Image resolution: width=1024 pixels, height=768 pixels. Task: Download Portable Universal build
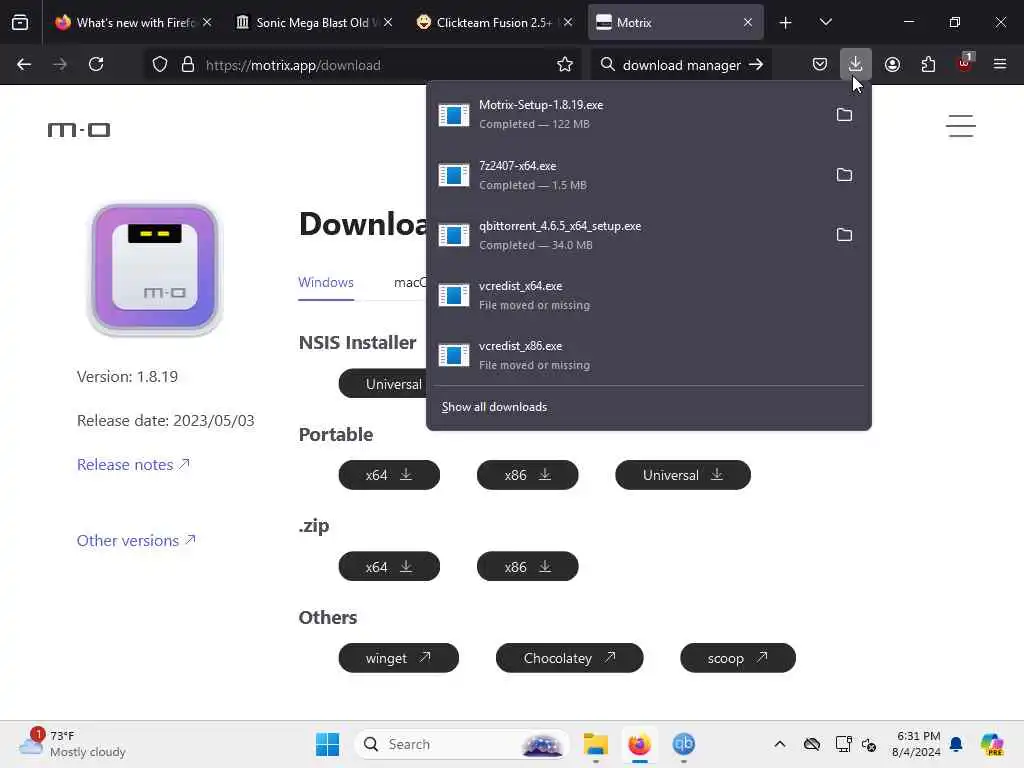[x=683, y=475]
